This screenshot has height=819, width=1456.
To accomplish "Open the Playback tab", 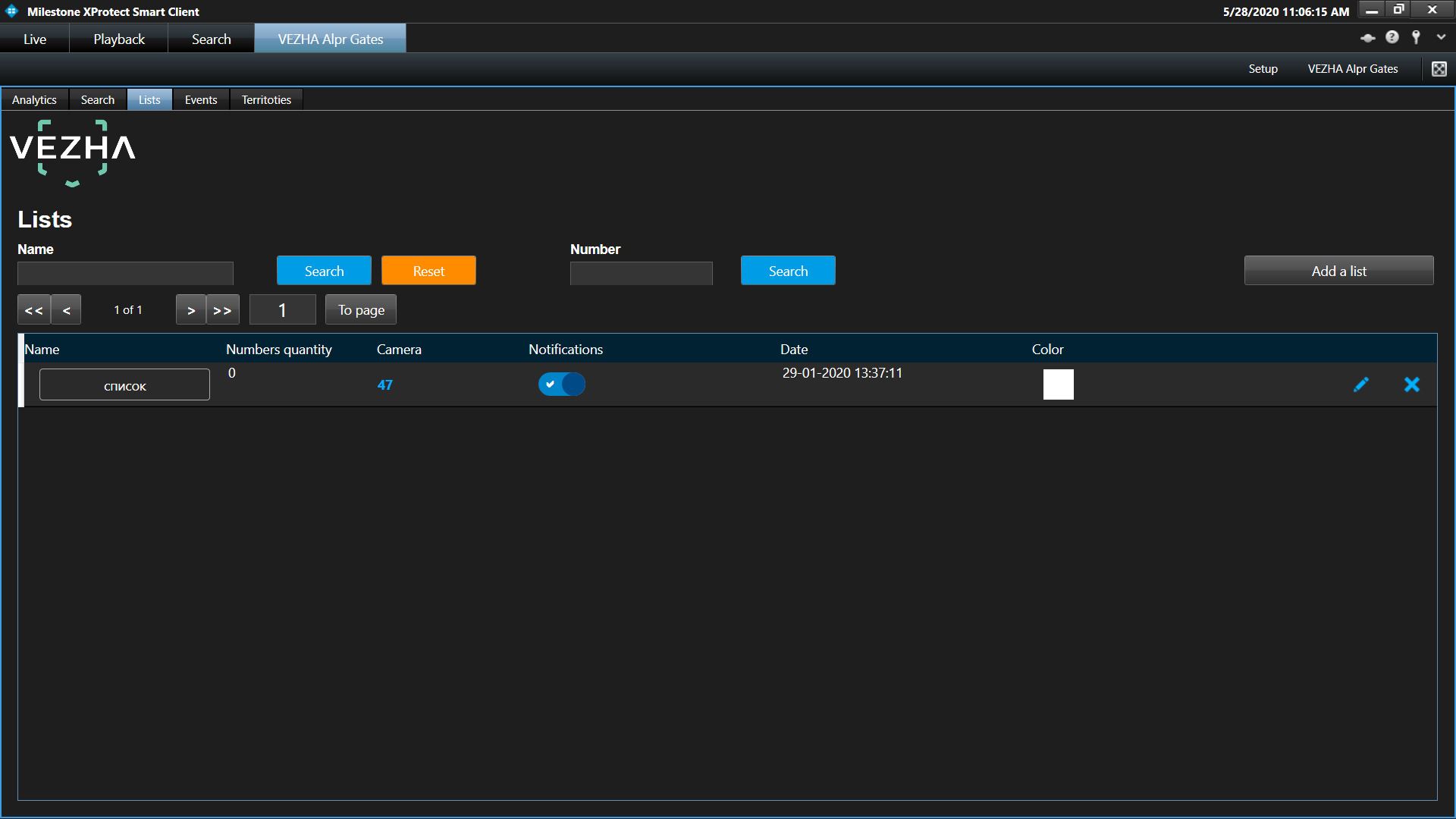I will tap(119, 39).
